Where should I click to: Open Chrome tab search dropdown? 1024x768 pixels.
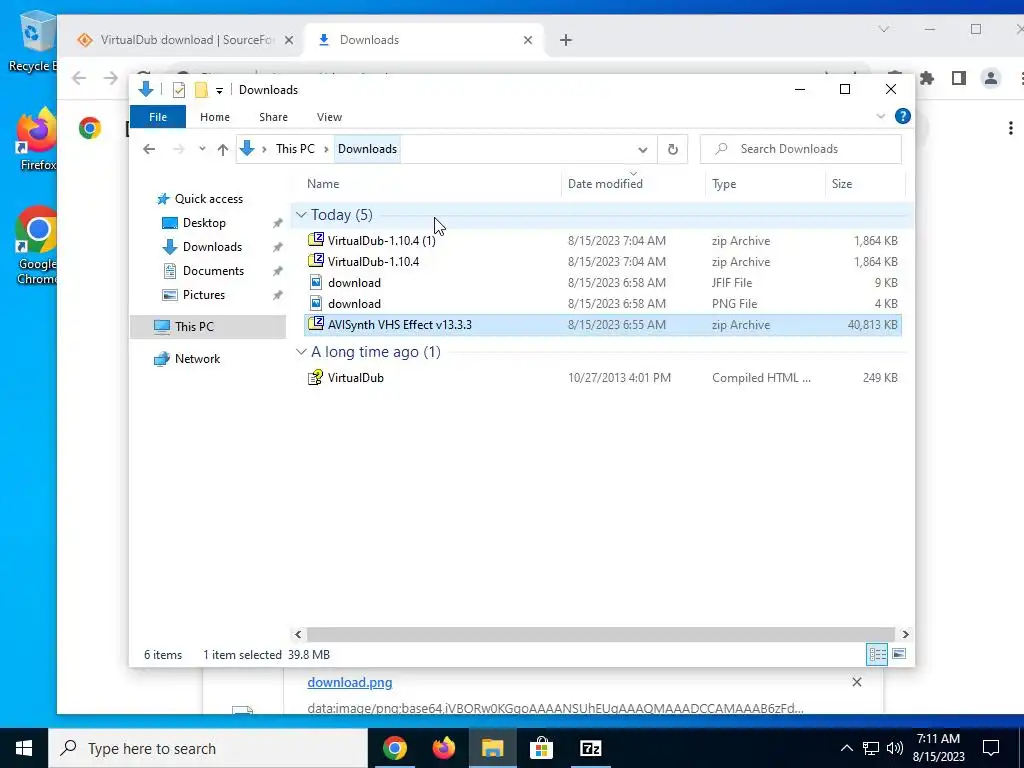(x=883, y=29)
